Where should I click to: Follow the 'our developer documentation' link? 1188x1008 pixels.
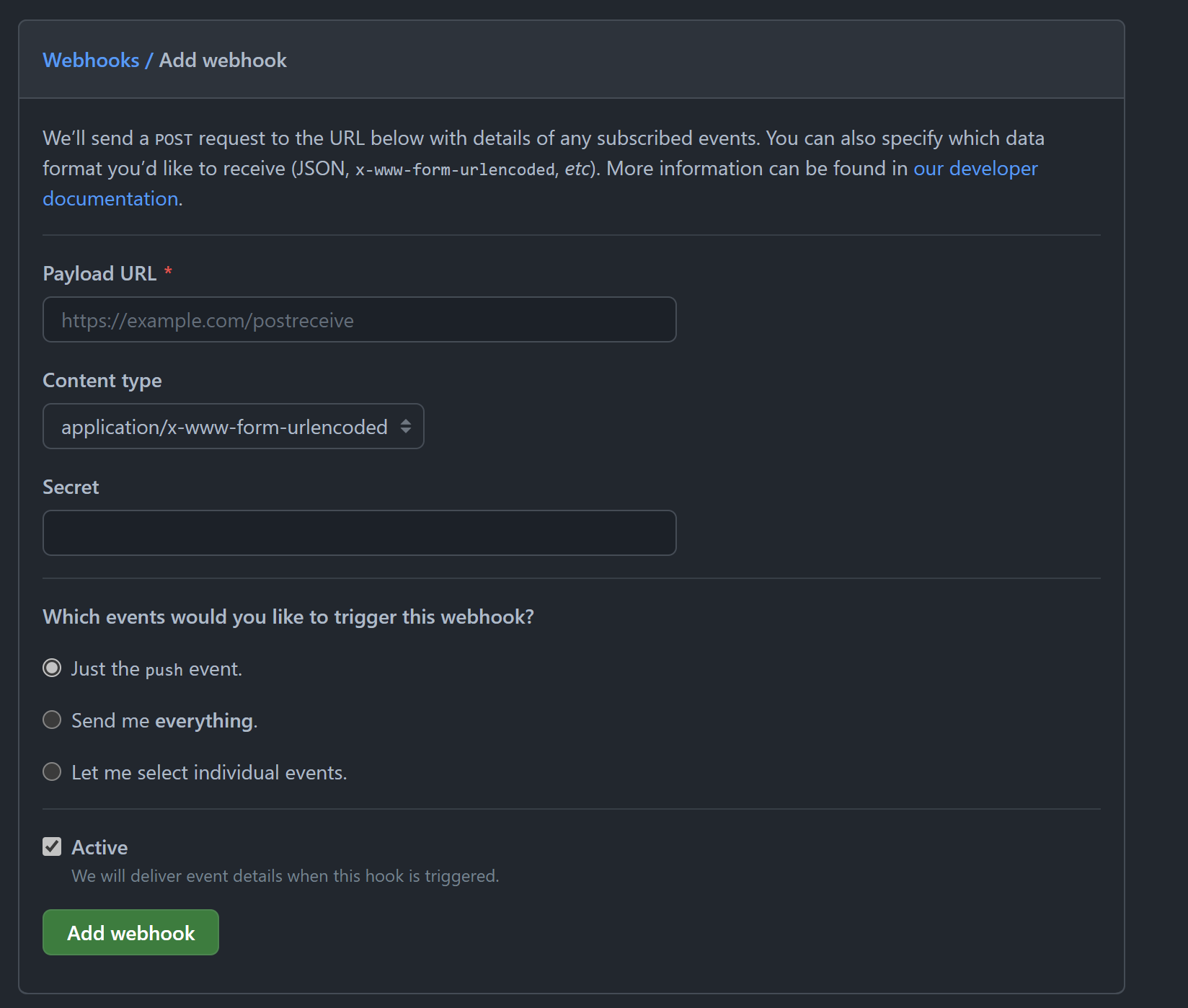click(x=975, y=168)
